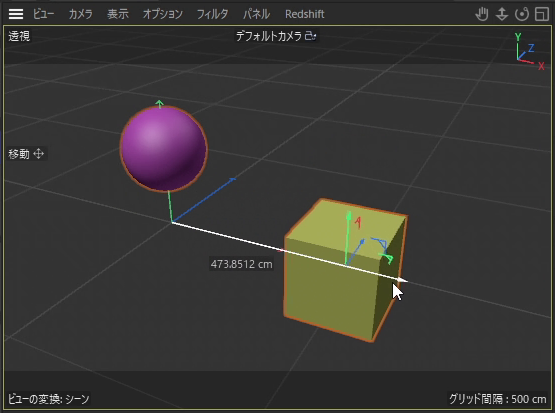Open the オプション menu

click(162, 14)
